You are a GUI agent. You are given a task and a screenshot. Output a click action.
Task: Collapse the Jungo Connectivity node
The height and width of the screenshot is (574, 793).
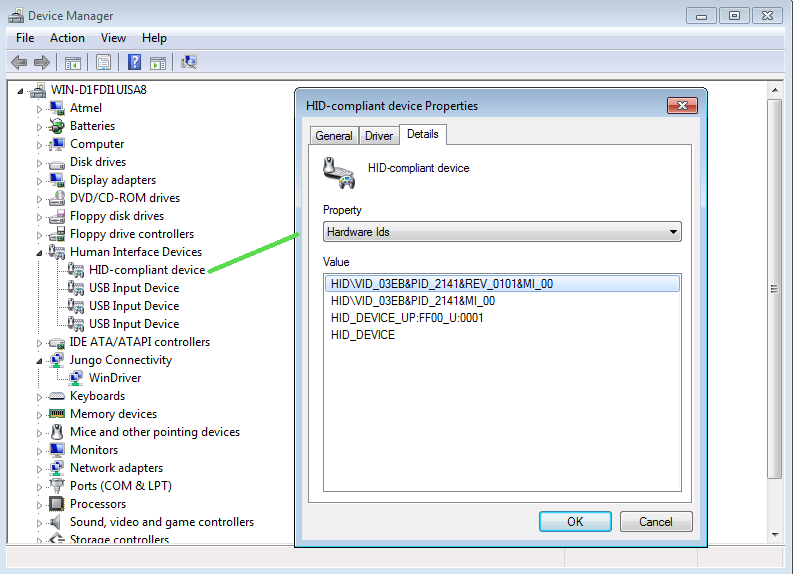(x=39, y=361)
